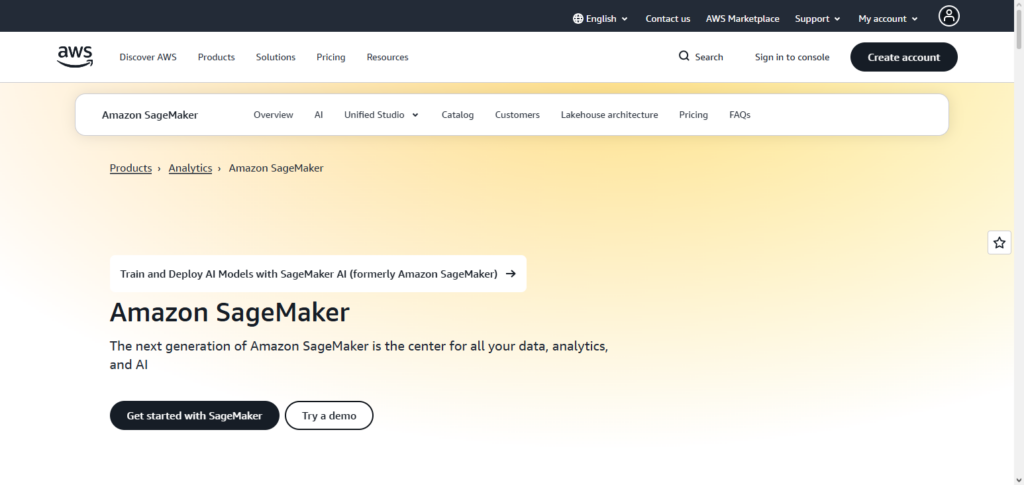
Task: Open the Discover AWS menu
Action: 148,57
